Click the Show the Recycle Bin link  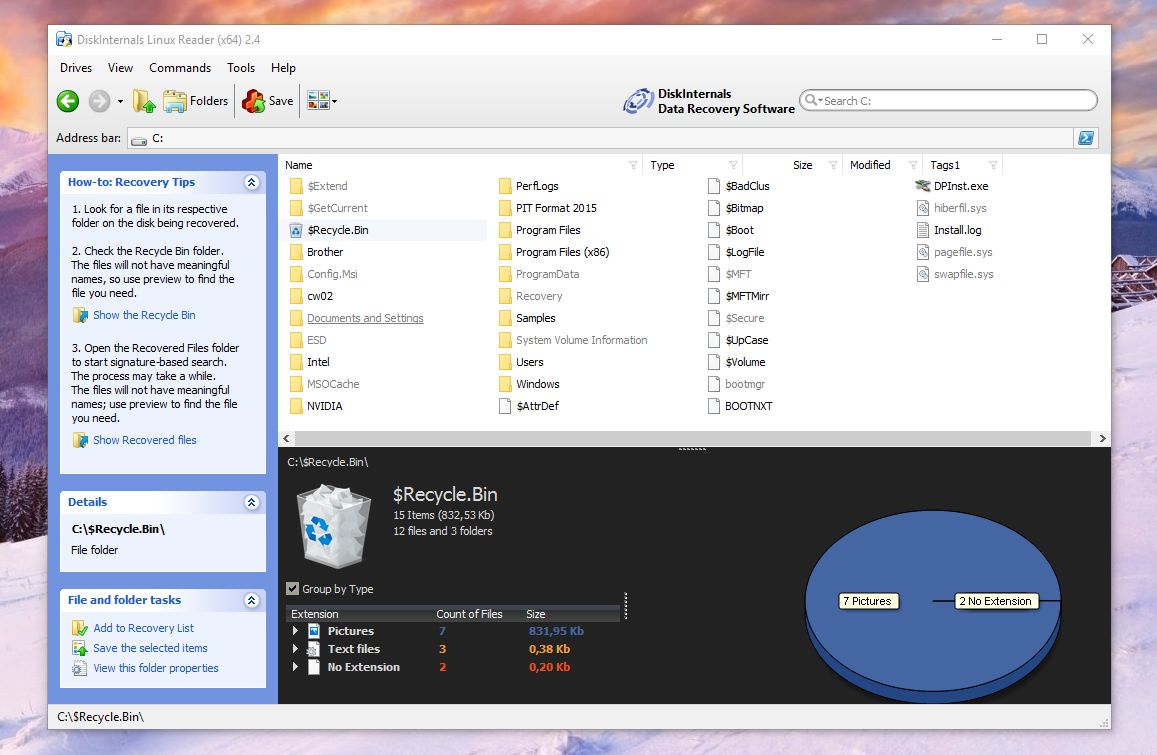tap(144, 315)
